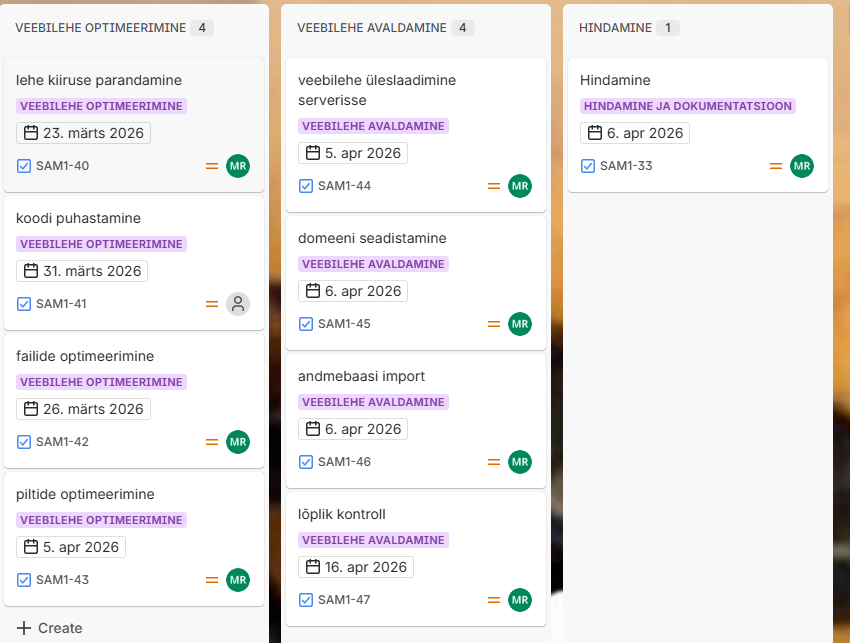Open the domeeni seadistamine card title

[372, 238]
